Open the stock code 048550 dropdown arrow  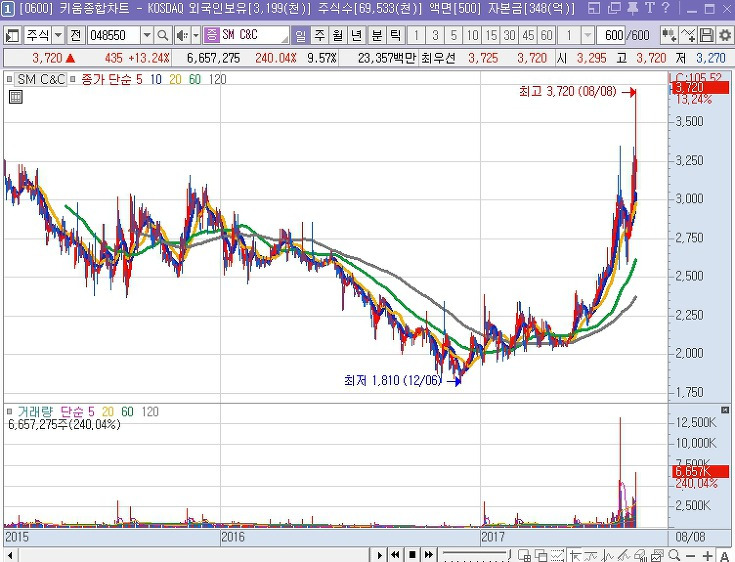[147, 35]
